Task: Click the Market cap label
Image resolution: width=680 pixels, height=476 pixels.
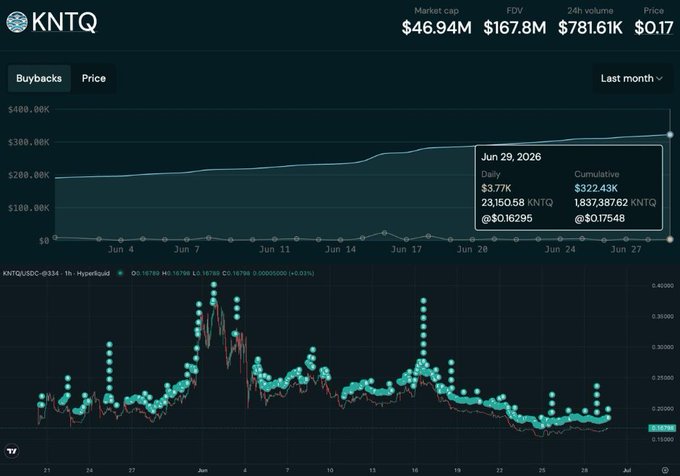Action: (436, 11)
